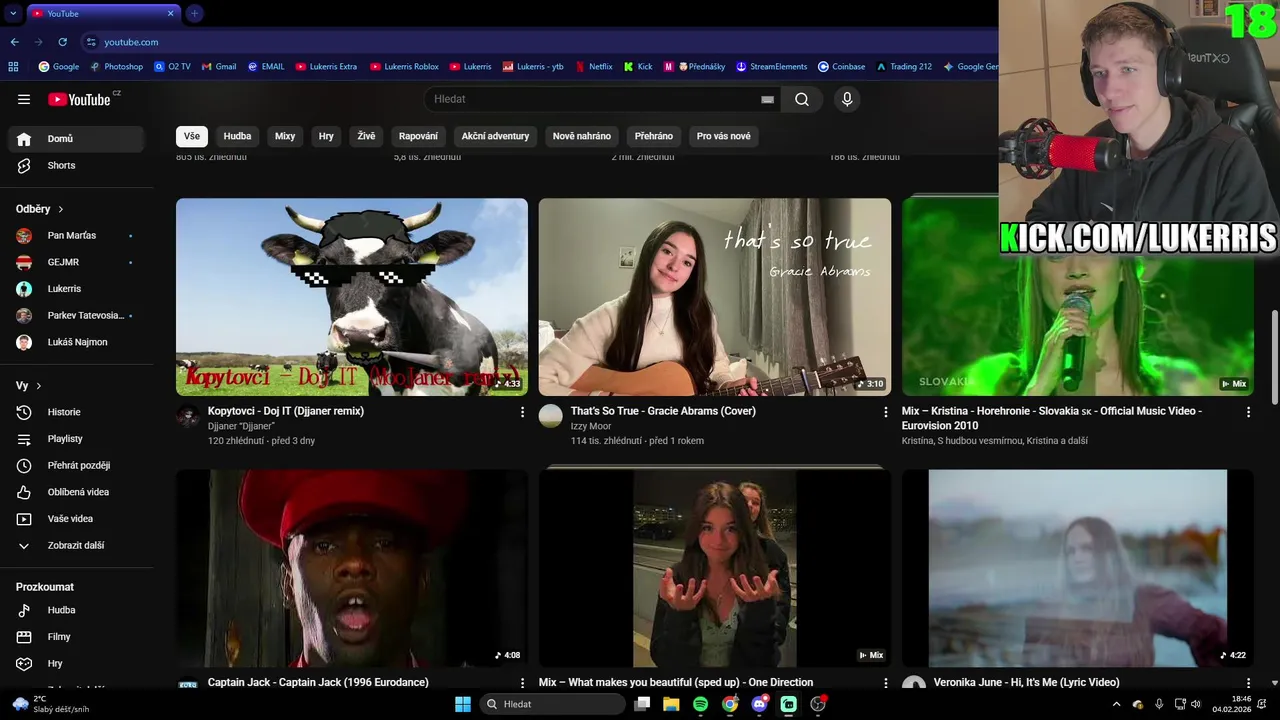Play the Kopytovci cow thumbnail video
The width and height of the screenshot is (1280, 720).
tap(352, 297)
